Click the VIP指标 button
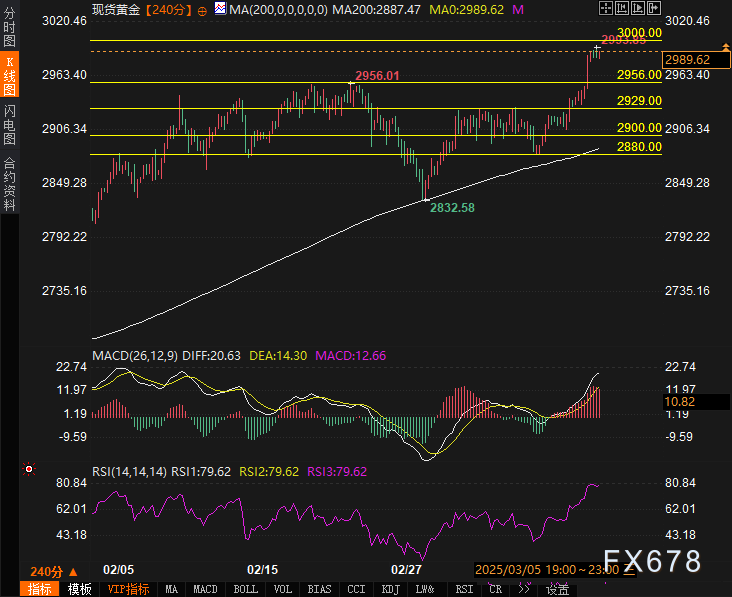The image size is (732, 597). (x=128, y=589)
